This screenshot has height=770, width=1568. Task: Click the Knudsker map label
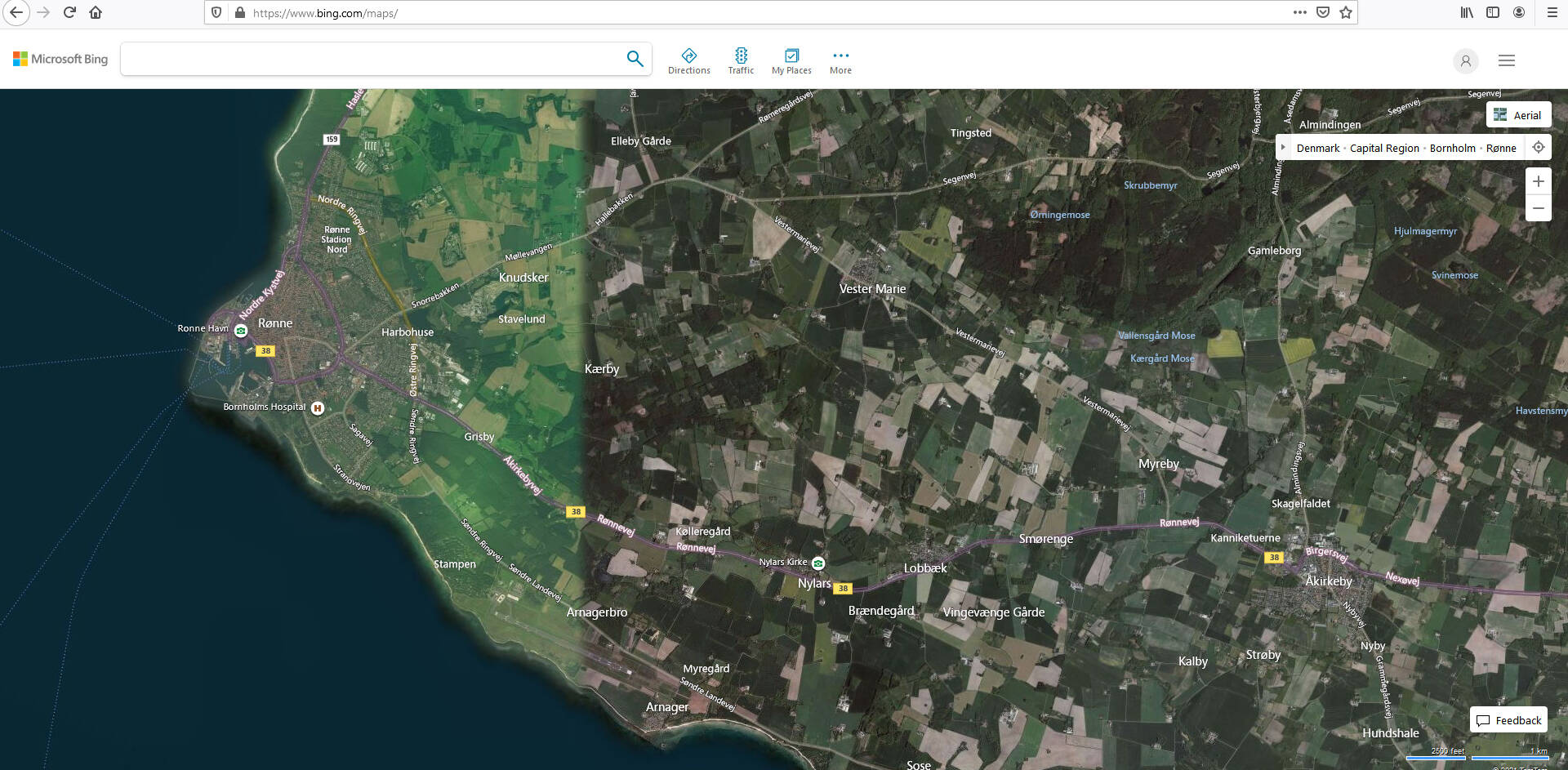coord(523,278)
